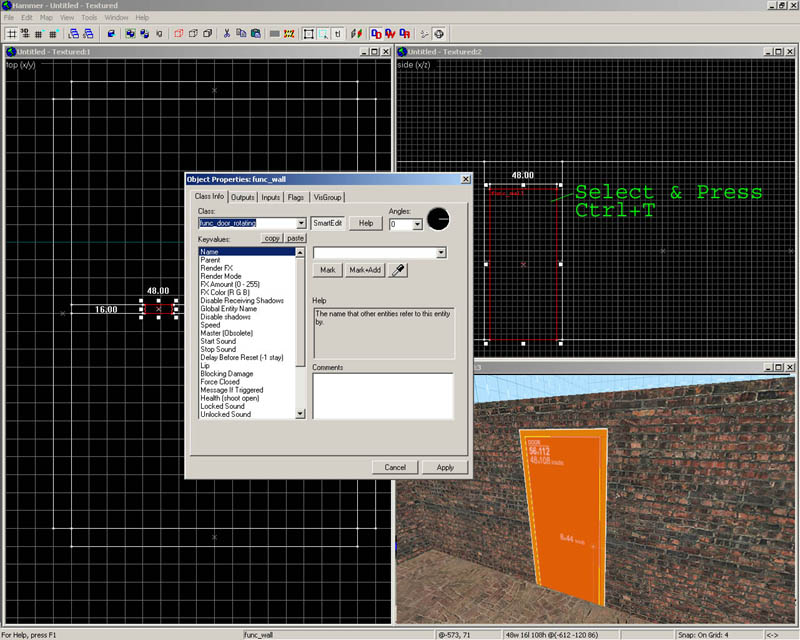Click the Paste clipboard icon in toolbar
The height and width of the screenshot is (640, 800).
click(x=255, y=34)
